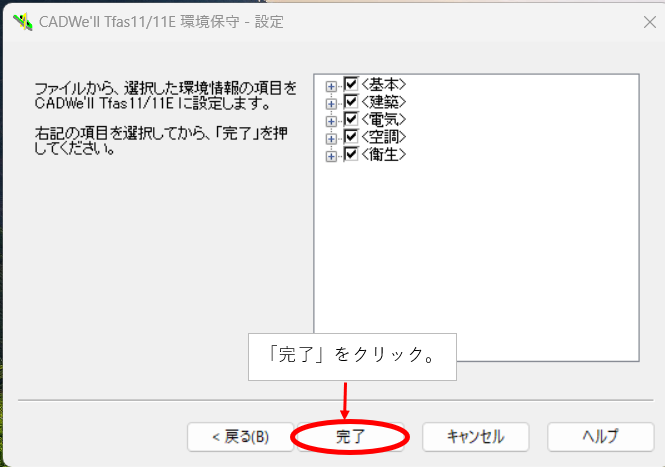Click the 完了 button to finish
The image size is (665, 467).
pos(350,436)
